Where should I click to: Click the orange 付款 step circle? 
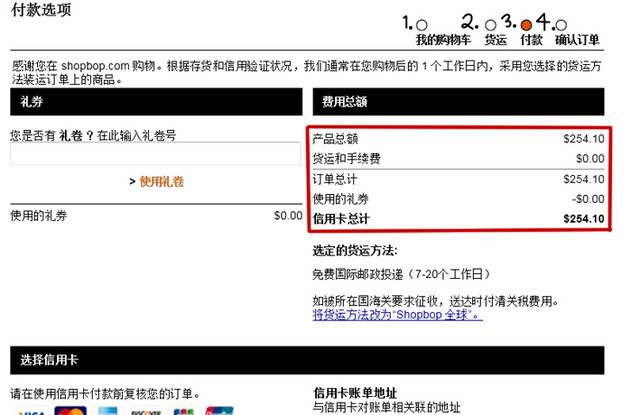click(527, 25)
